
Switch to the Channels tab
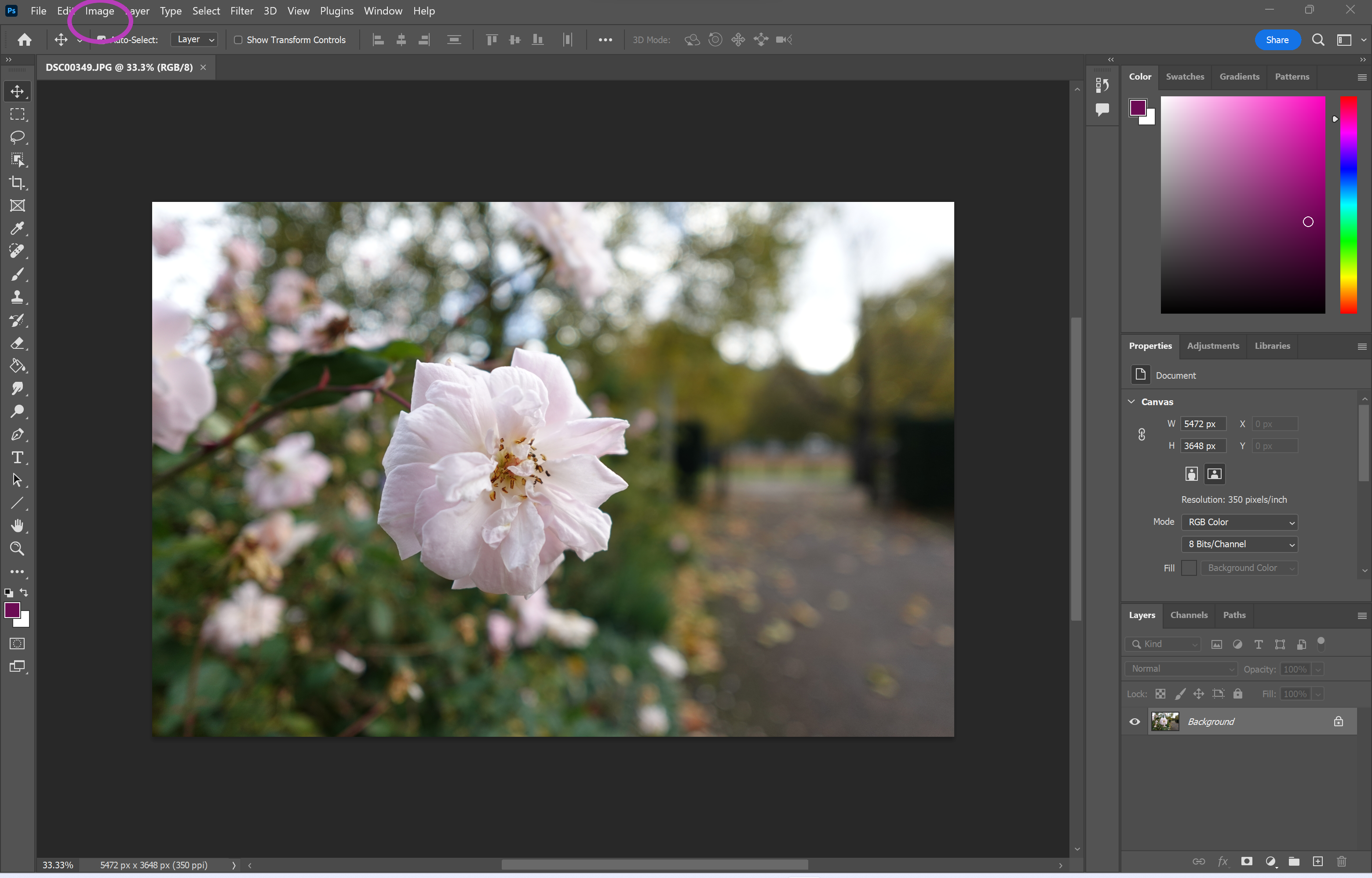pos(1189,615)
